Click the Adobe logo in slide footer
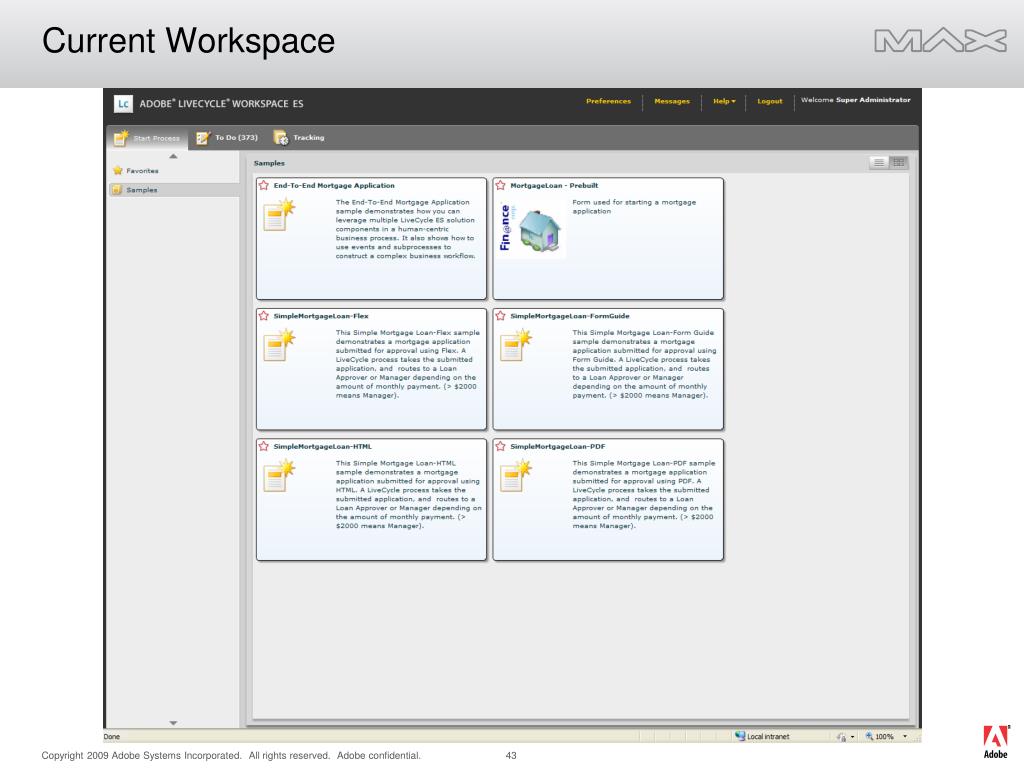The width and height of the screenshot is (1024, 768). point(996,741)
